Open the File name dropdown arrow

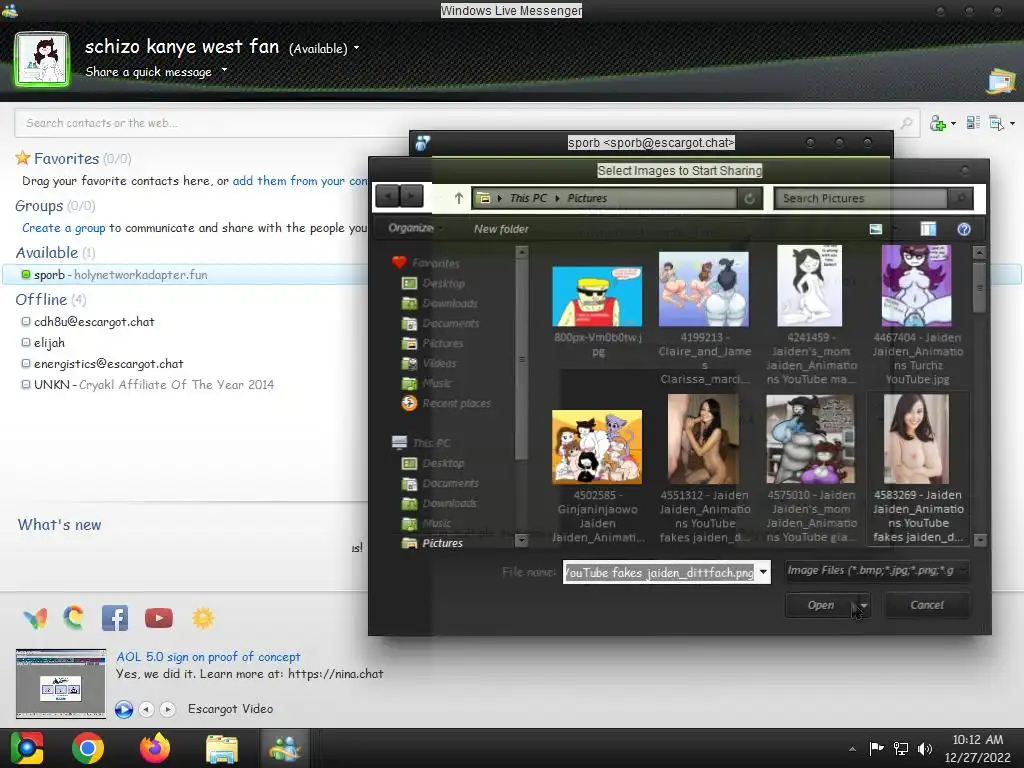click(763, 572)
